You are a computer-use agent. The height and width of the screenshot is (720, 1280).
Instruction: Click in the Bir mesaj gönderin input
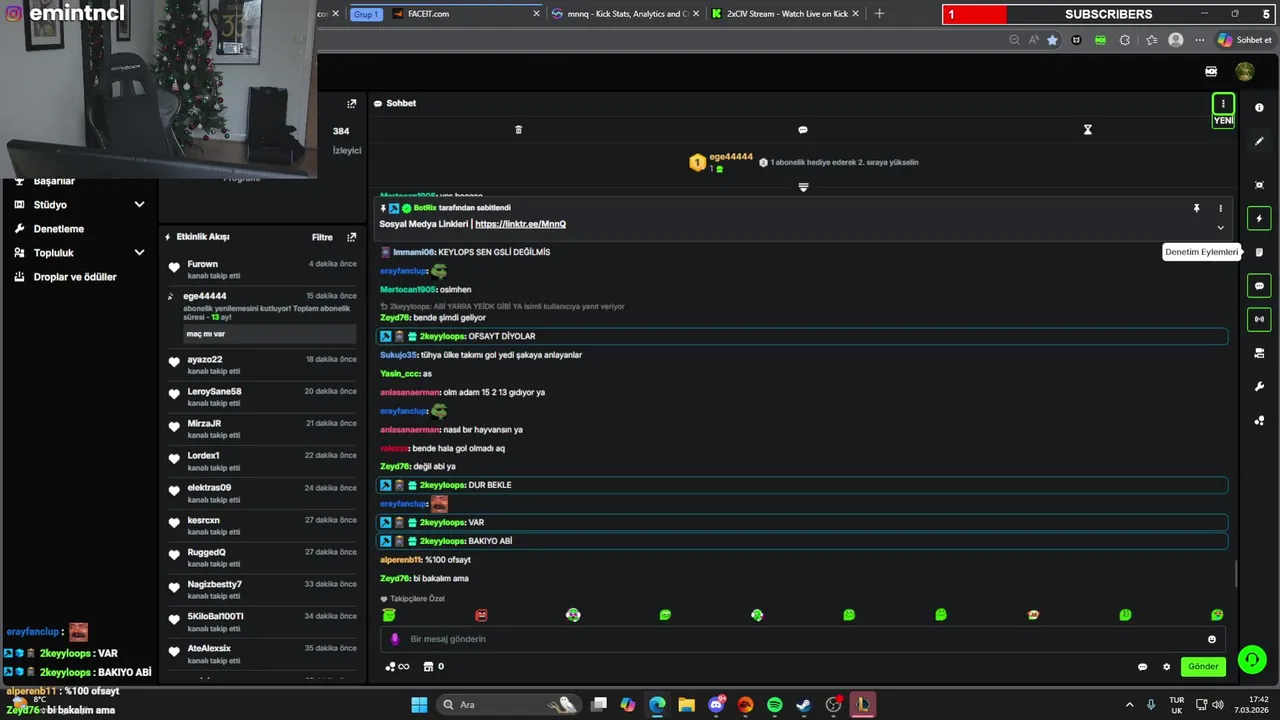[800, 639]
